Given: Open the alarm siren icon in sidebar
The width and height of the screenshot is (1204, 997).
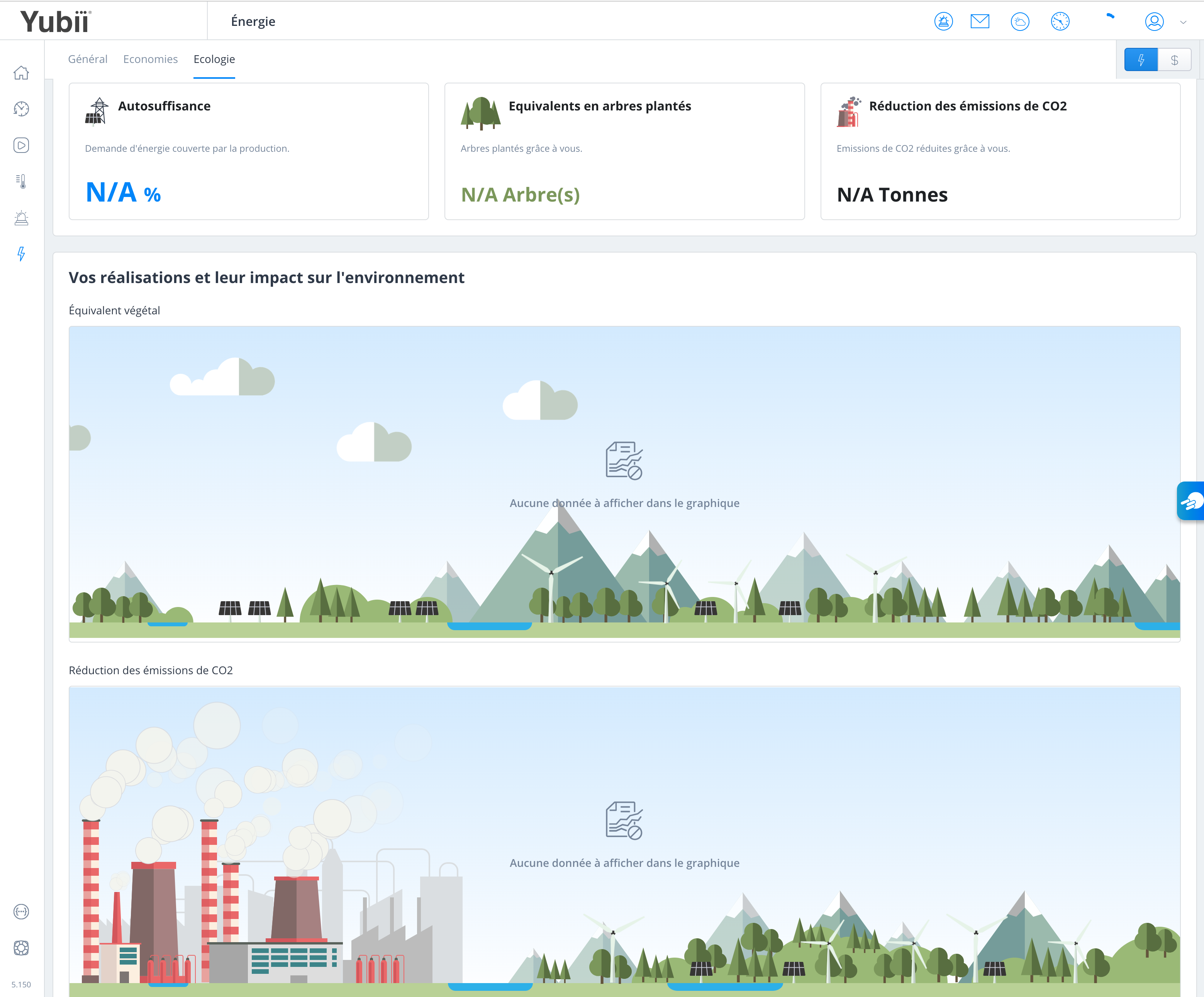Looking at the screenshot, I should (21, 218).
